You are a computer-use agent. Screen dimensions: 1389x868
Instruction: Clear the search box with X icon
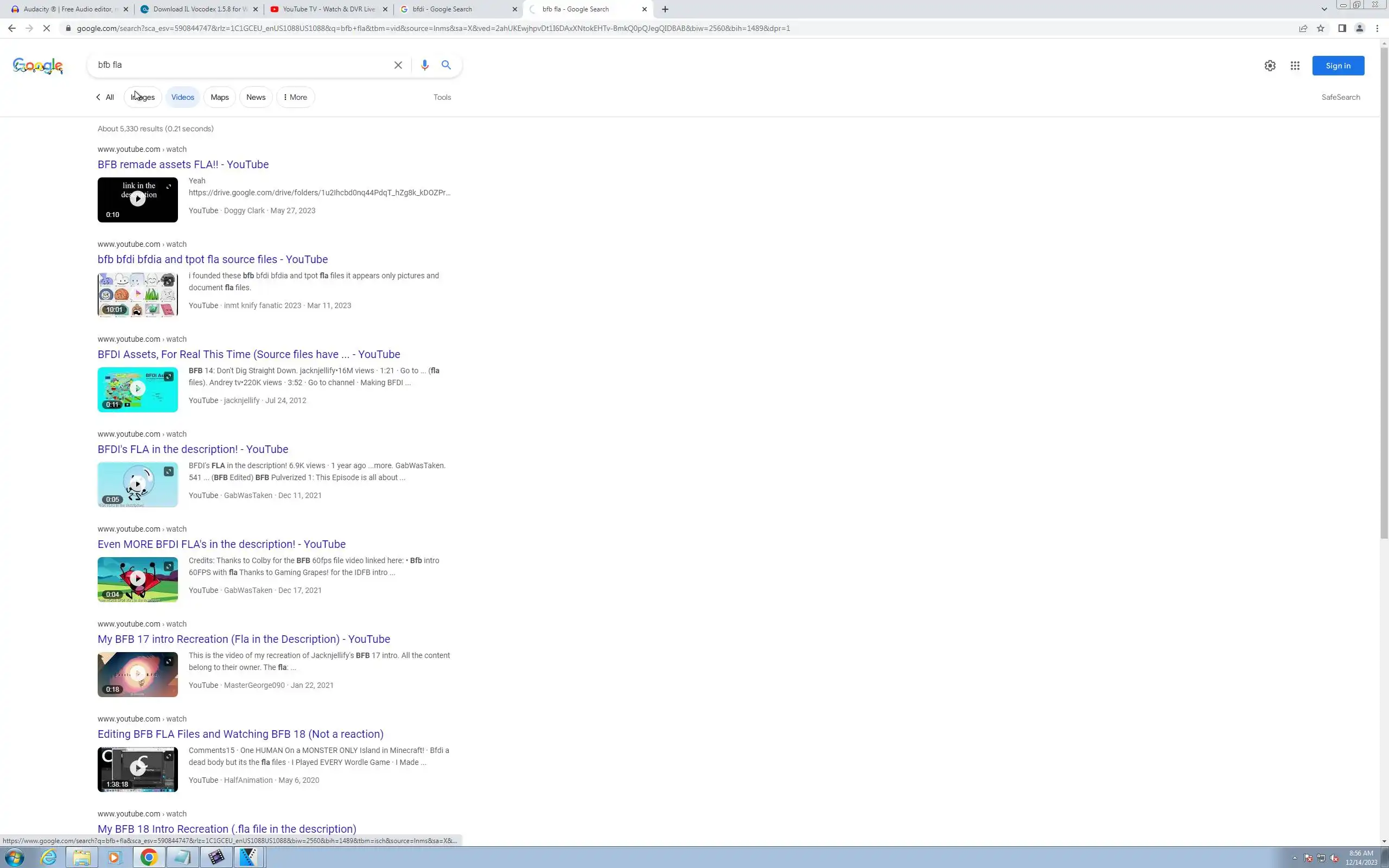click(x=398, y=65)
